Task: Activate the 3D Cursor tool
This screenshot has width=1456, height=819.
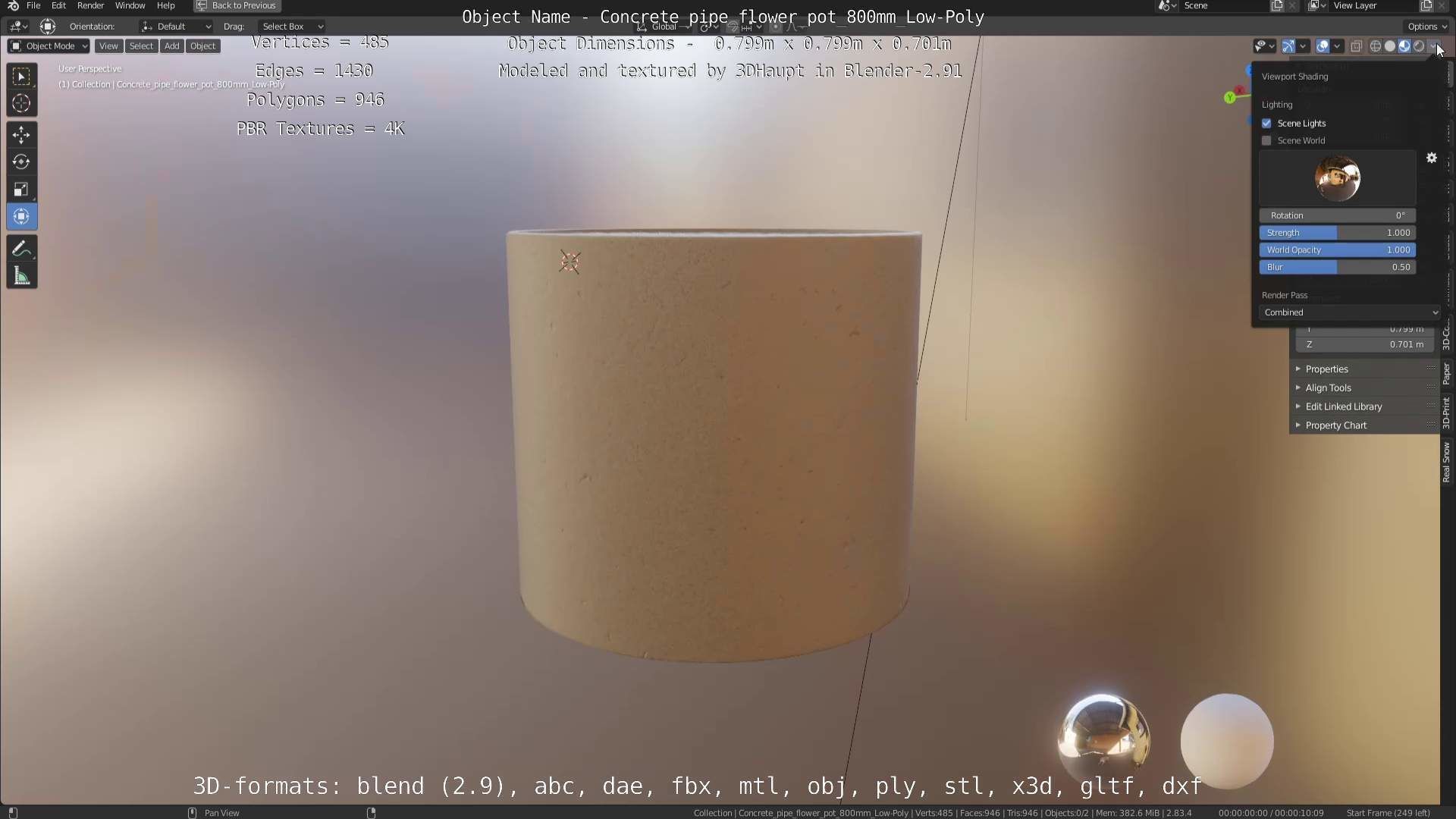Action: [x=21, y=104]
